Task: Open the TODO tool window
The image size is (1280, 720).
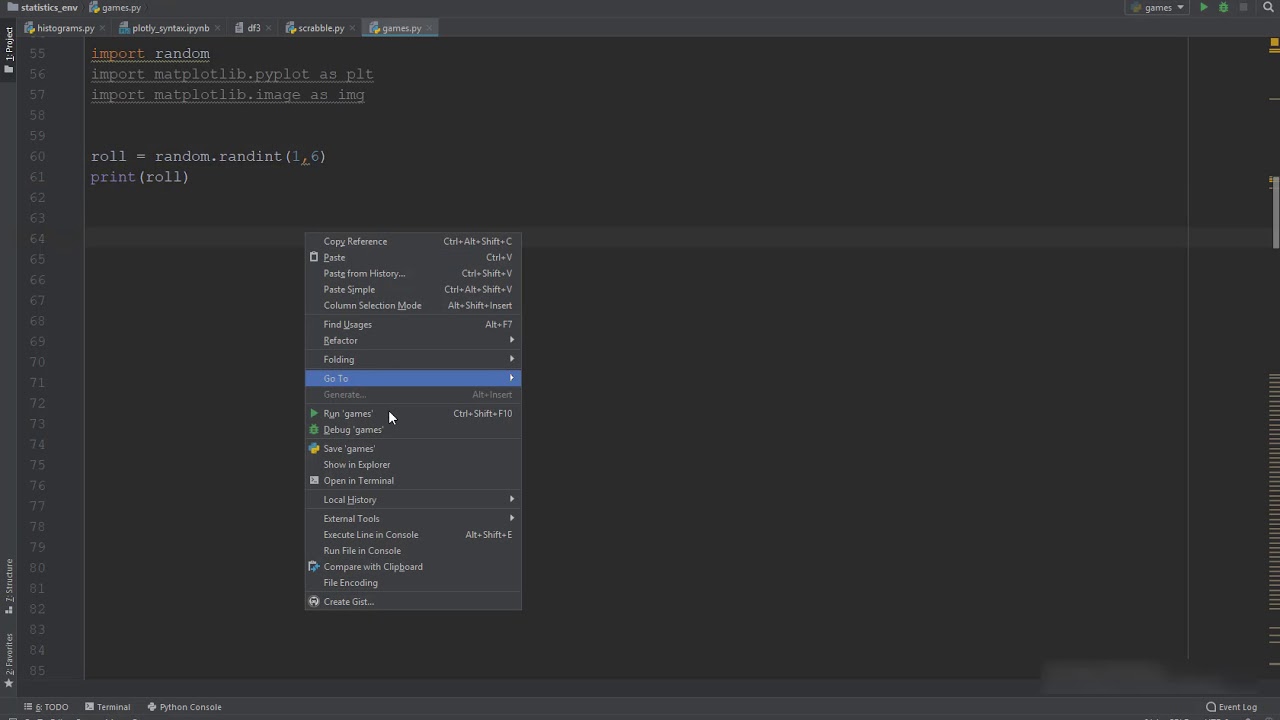Action: 51,707
